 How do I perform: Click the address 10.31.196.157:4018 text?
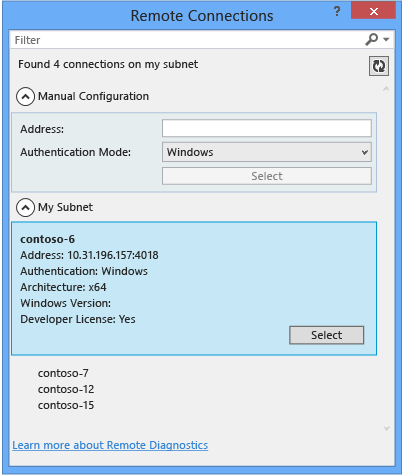pyautogui.click(x=113, y=255)
